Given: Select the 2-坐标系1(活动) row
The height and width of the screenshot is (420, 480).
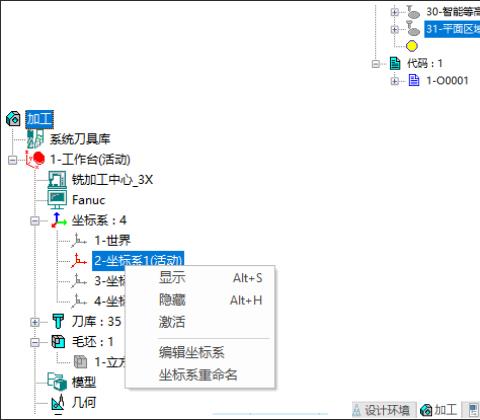Looking at the screenshot, I should [138, 260].
